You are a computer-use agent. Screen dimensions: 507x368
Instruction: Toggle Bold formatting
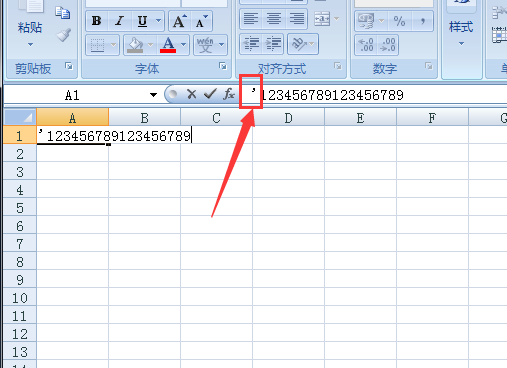coord(97,21)
